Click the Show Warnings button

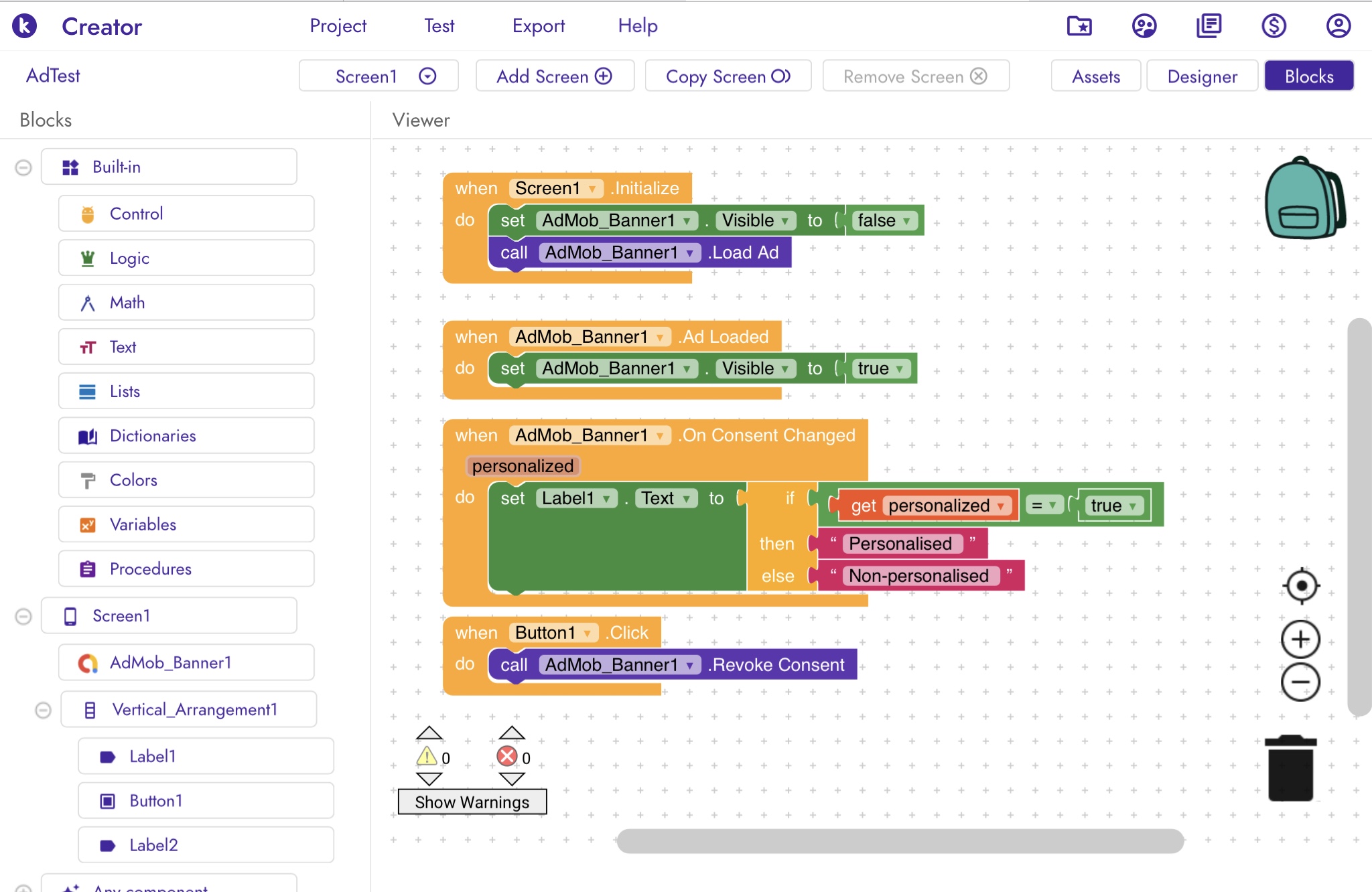click(472, 802)
